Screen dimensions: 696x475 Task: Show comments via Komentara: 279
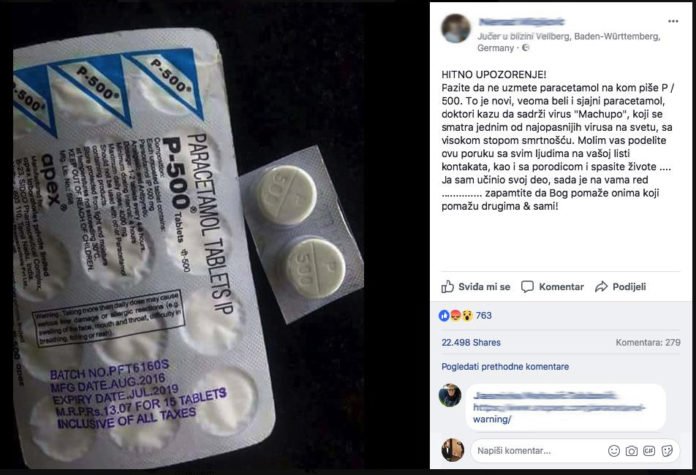[648, 342]
